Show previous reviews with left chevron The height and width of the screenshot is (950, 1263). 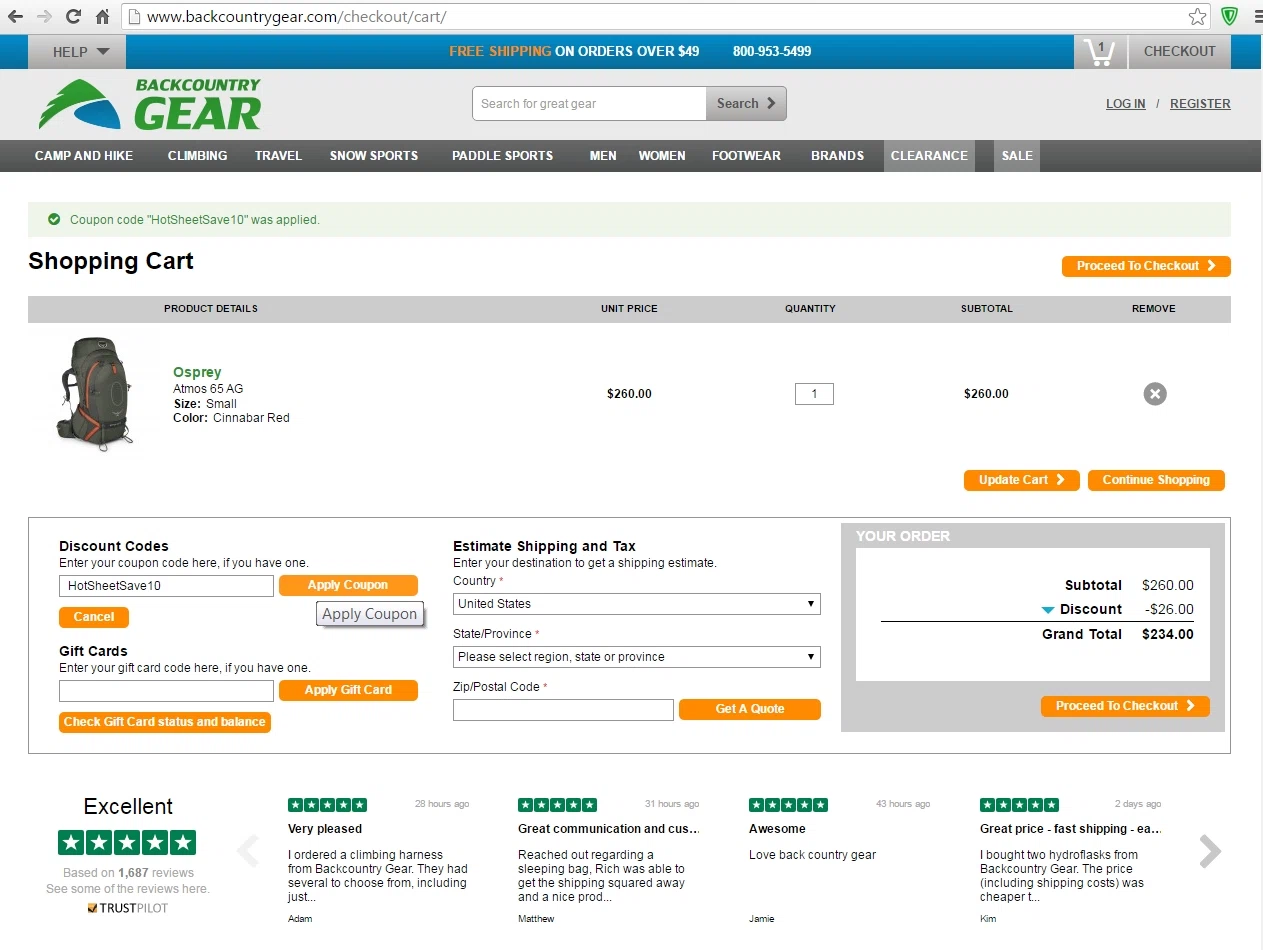[248, 851]
